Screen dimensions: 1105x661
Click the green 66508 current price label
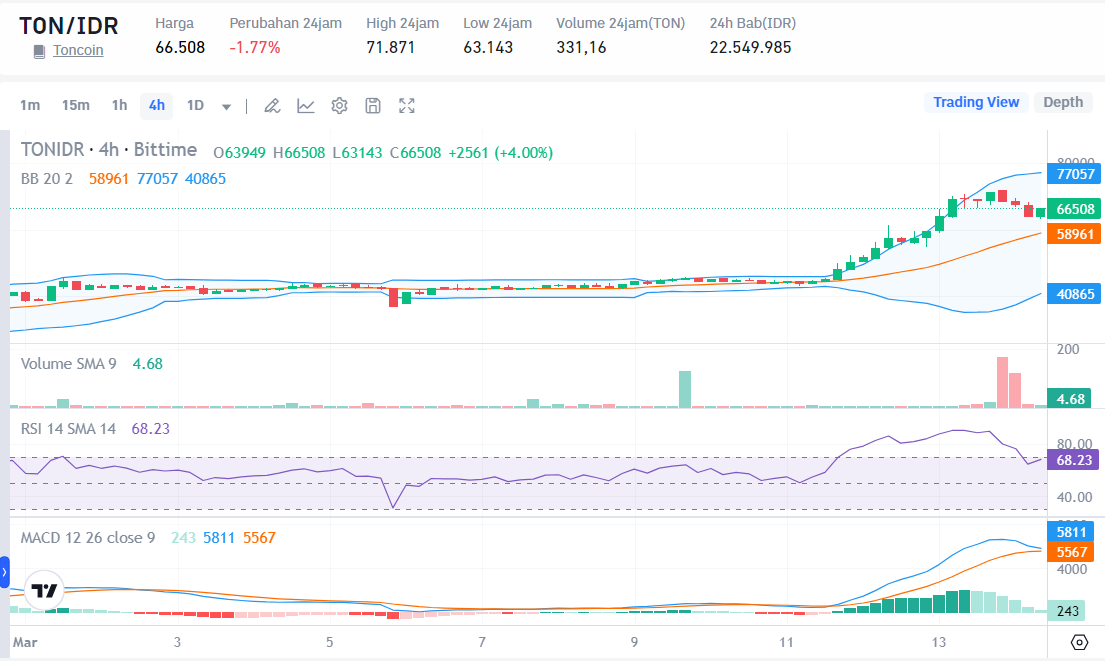coord(1074,209)
